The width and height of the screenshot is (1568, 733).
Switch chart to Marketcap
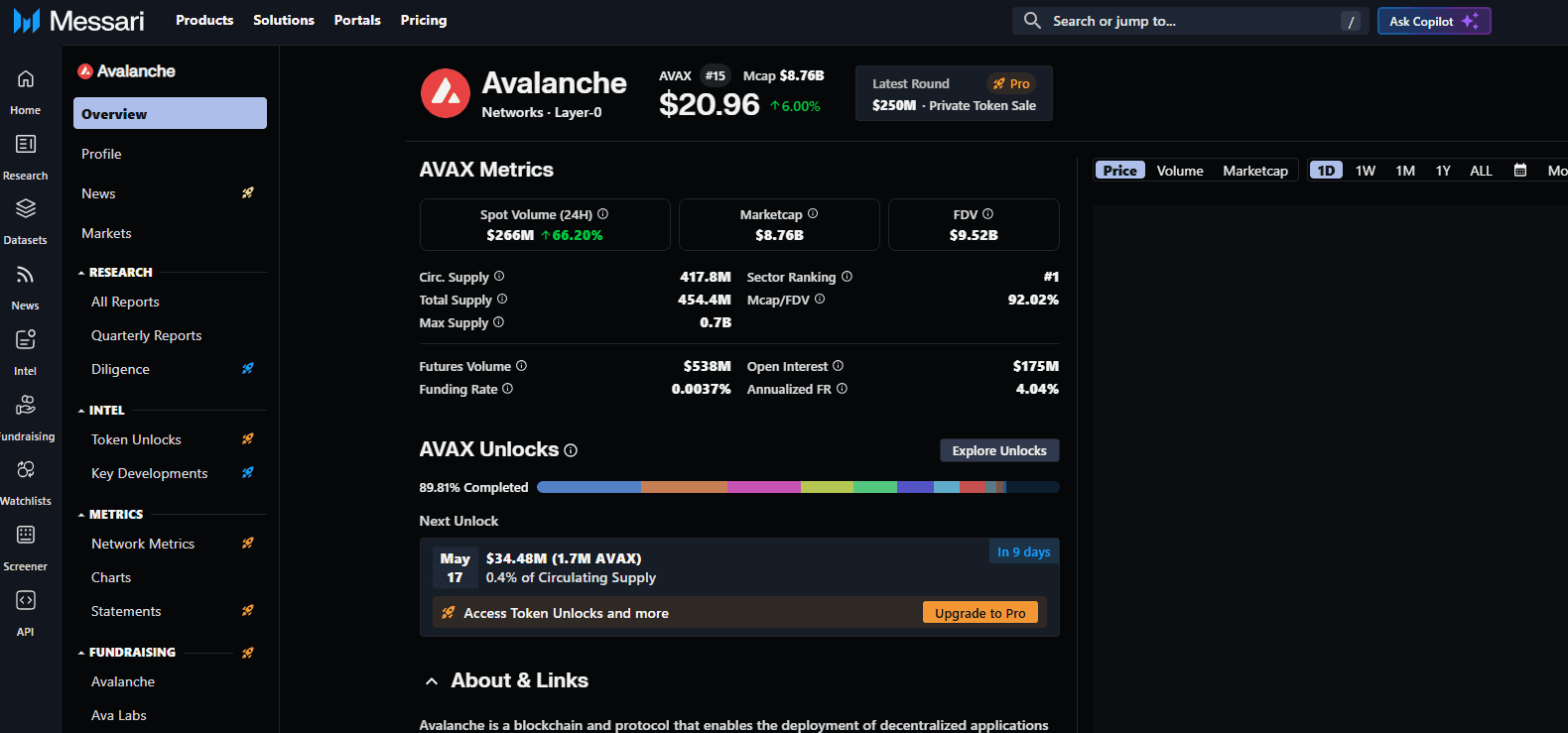[1255, 171]
